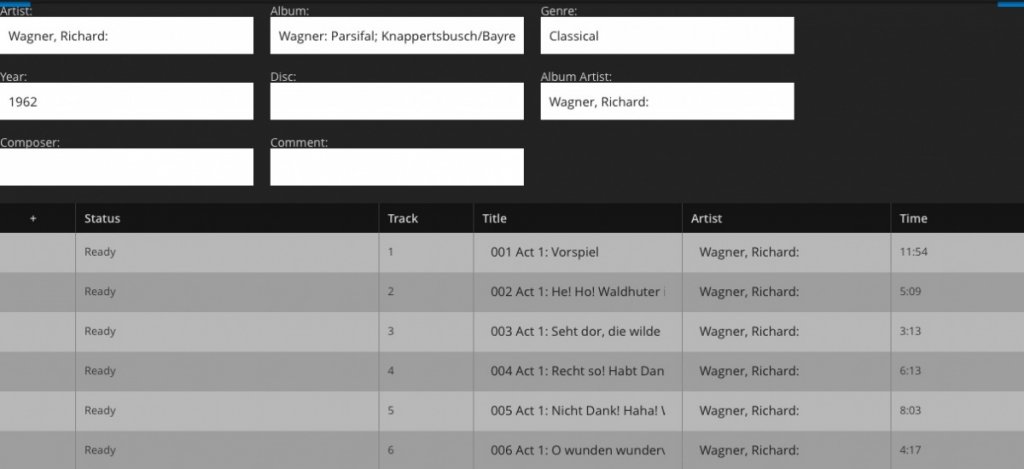
Task: Select artist cell in Vorspiel row
Action: (786, 252)
